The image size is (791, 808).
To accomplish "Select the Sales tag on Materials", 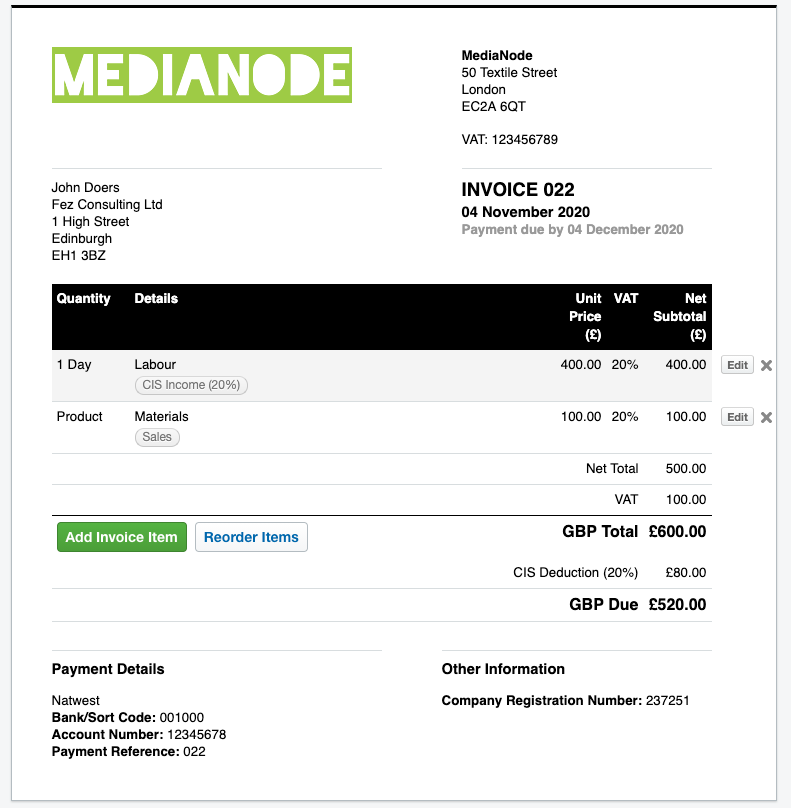I will point(157,437).
